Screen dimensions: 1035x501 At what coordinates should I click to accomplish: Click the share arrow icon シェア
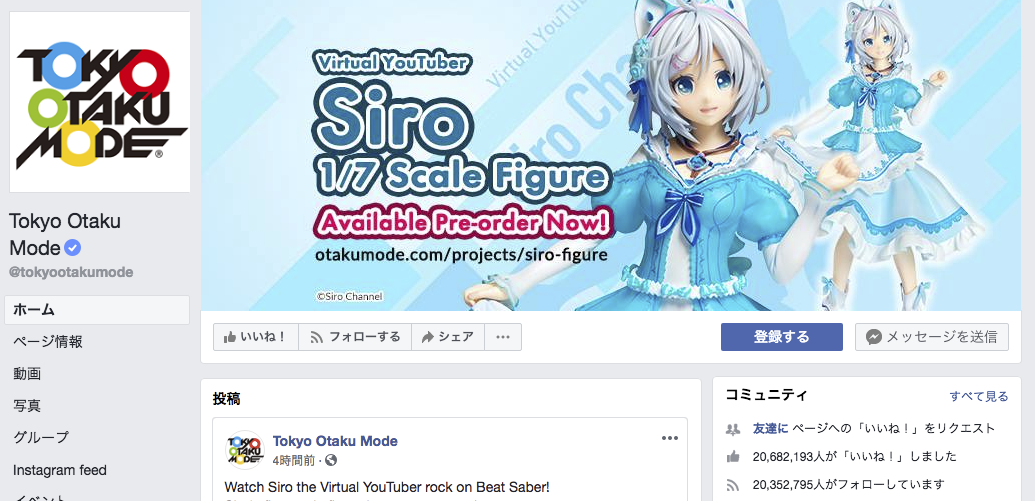(x=428, y=337)
